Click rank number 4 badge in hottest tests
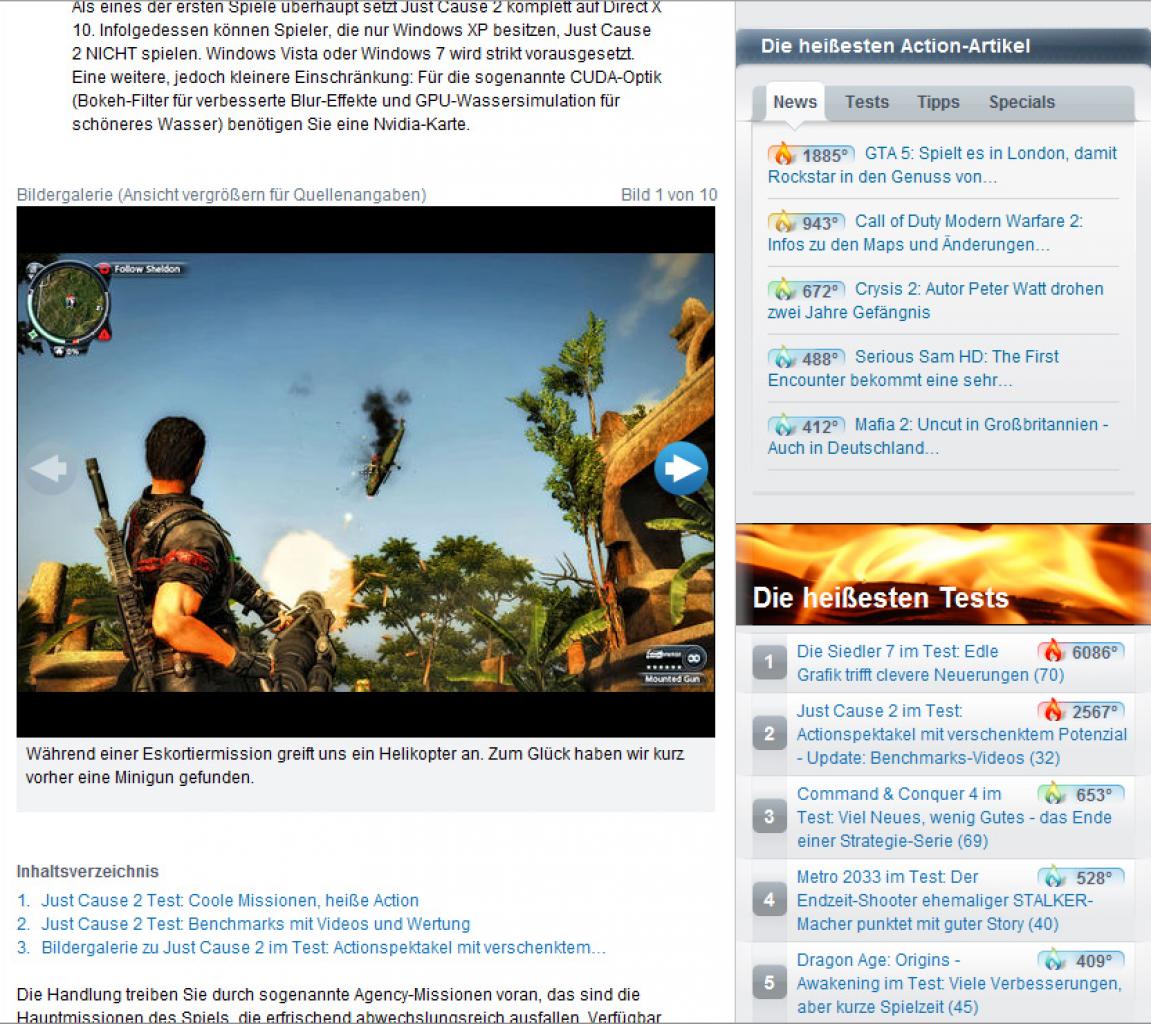The height and width of the screenshot is (1024, 1151). (x=769, y=899)
